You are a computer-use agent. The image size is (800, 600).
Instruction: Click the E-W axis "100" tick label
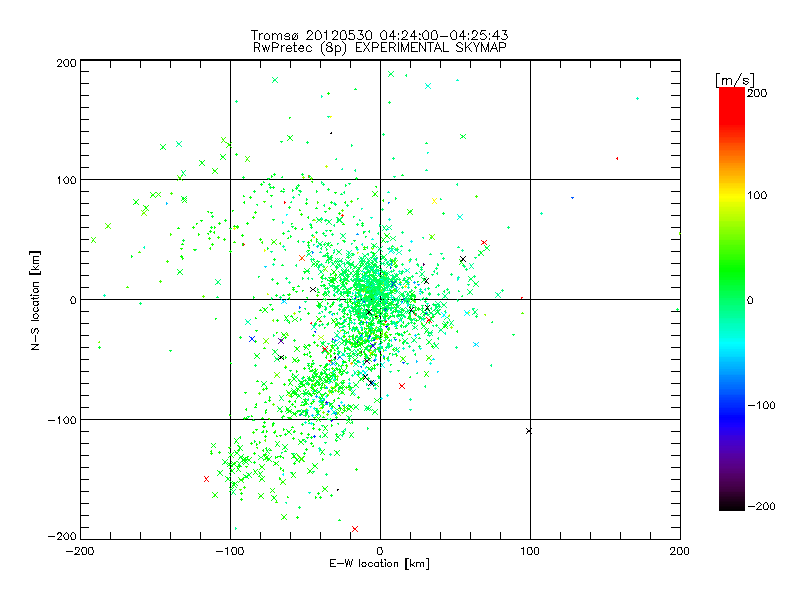(x=530, y=552)
